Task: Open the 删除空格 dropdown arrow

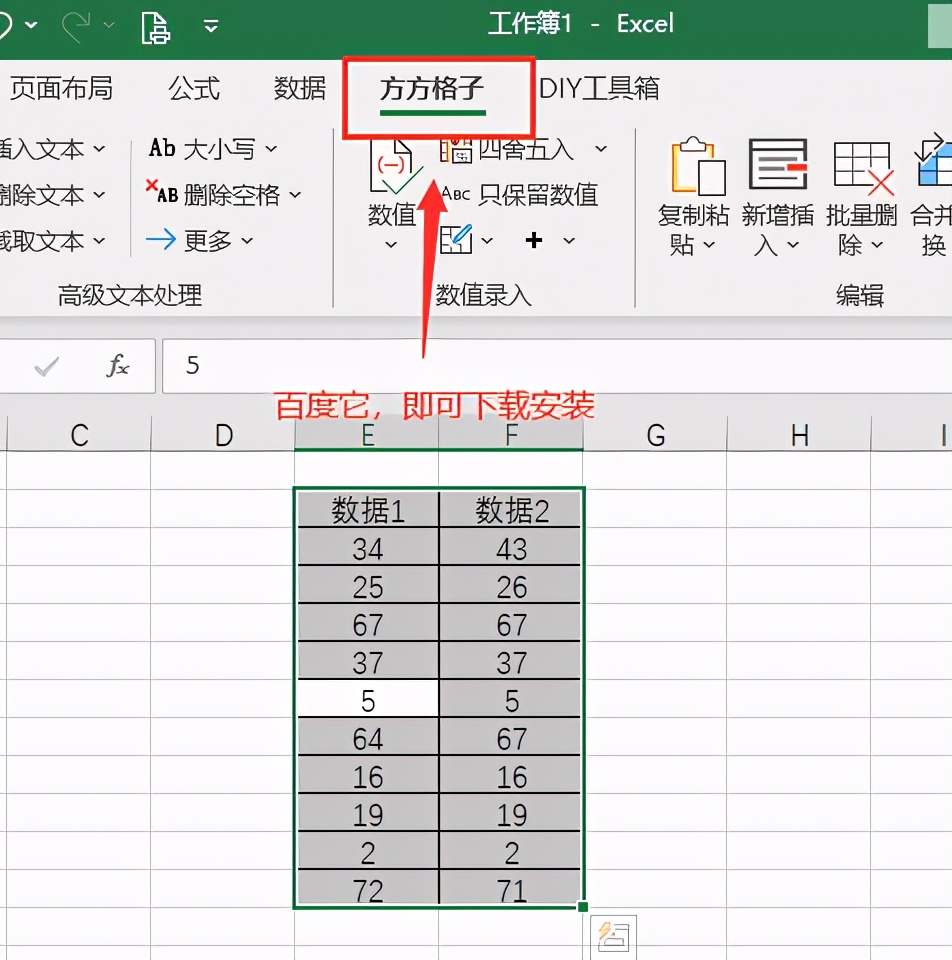Action: [295, 195]
